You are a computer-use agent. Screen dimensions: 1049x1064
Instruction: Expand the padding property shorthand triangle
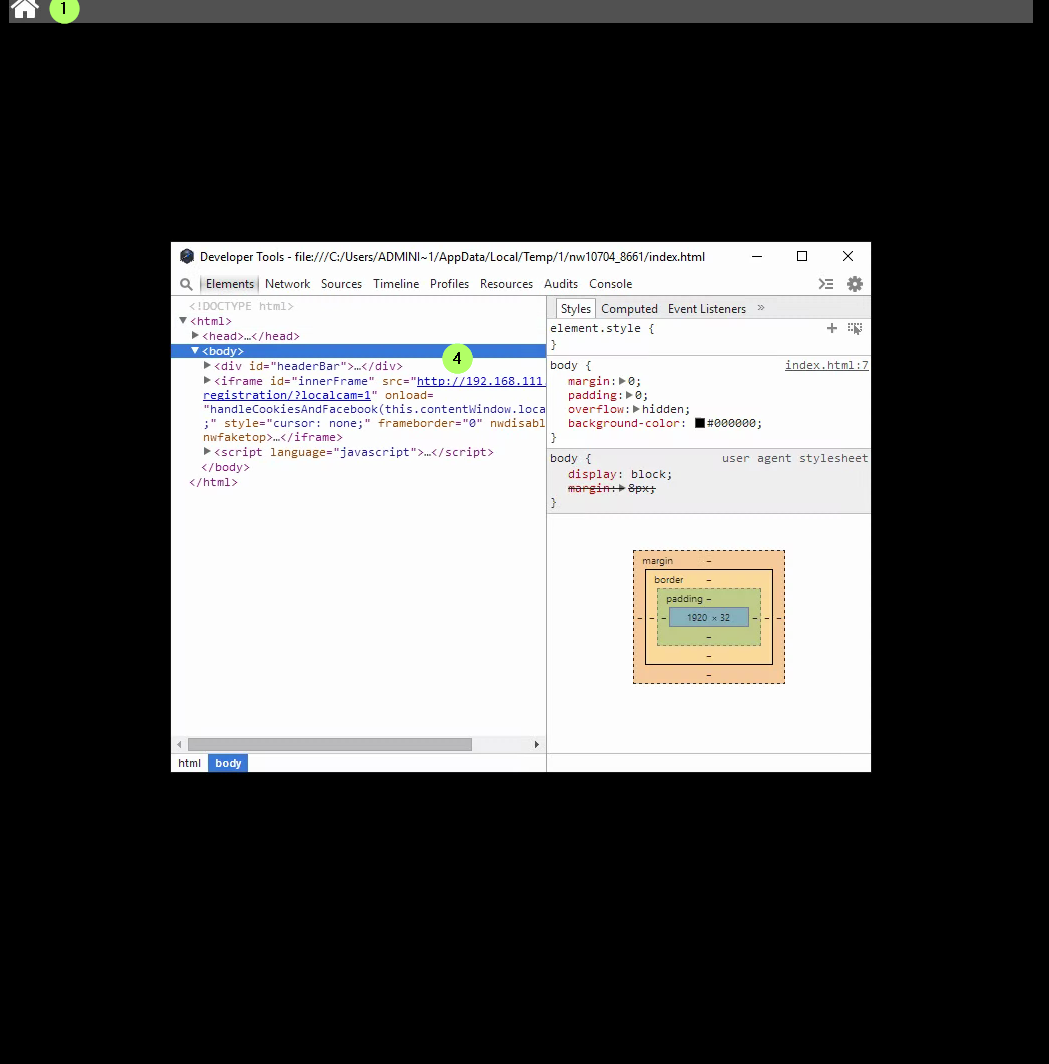pyautogui.click(x=629, y=395)
